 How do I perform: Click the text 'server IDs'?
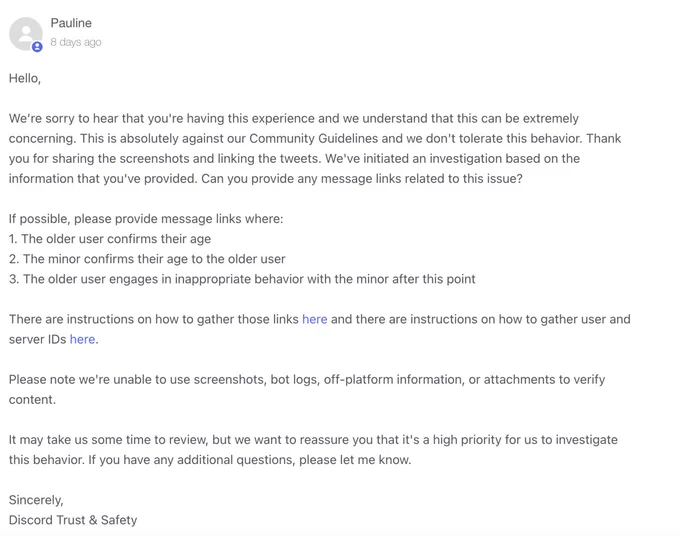point(37,339)
